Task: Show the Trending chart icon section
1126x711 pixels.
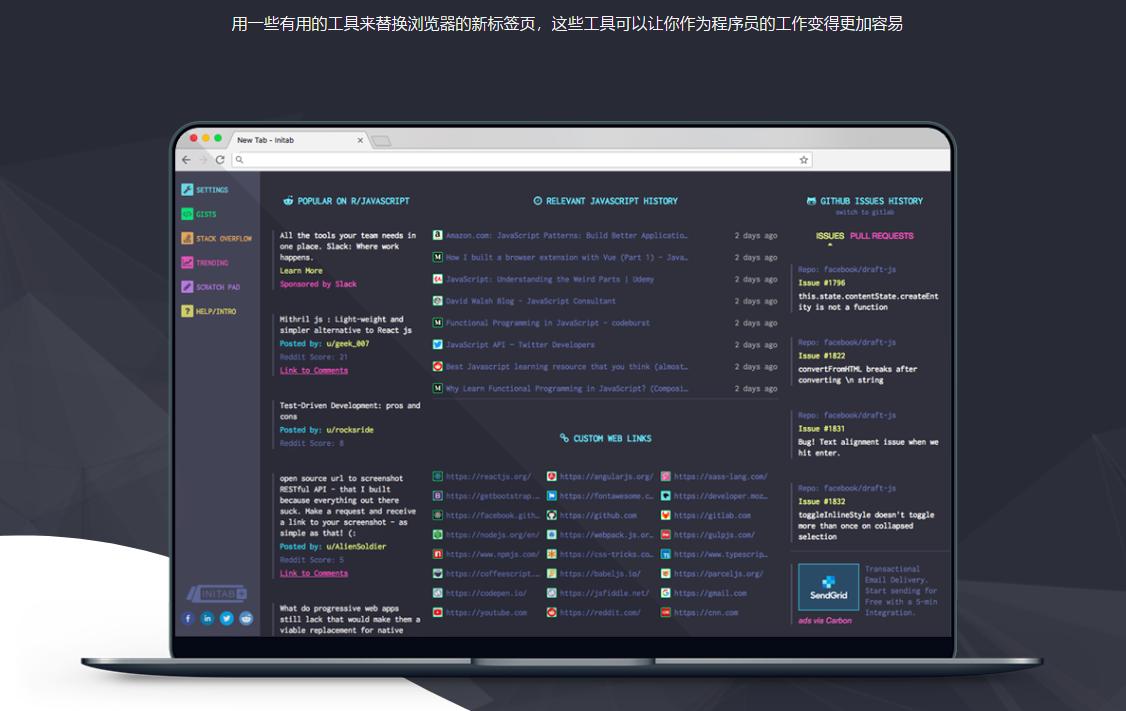Action: [187, 263]
